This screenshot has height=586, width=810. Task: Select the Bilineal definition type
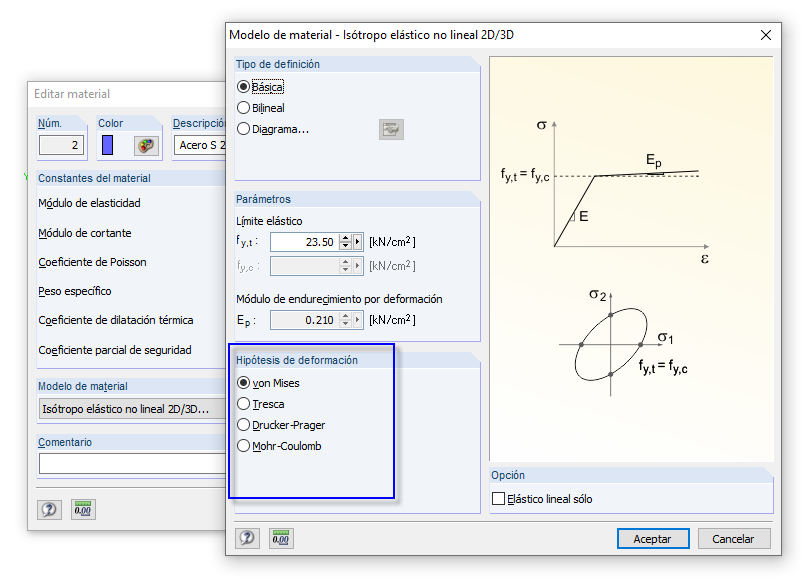point(243,107)
